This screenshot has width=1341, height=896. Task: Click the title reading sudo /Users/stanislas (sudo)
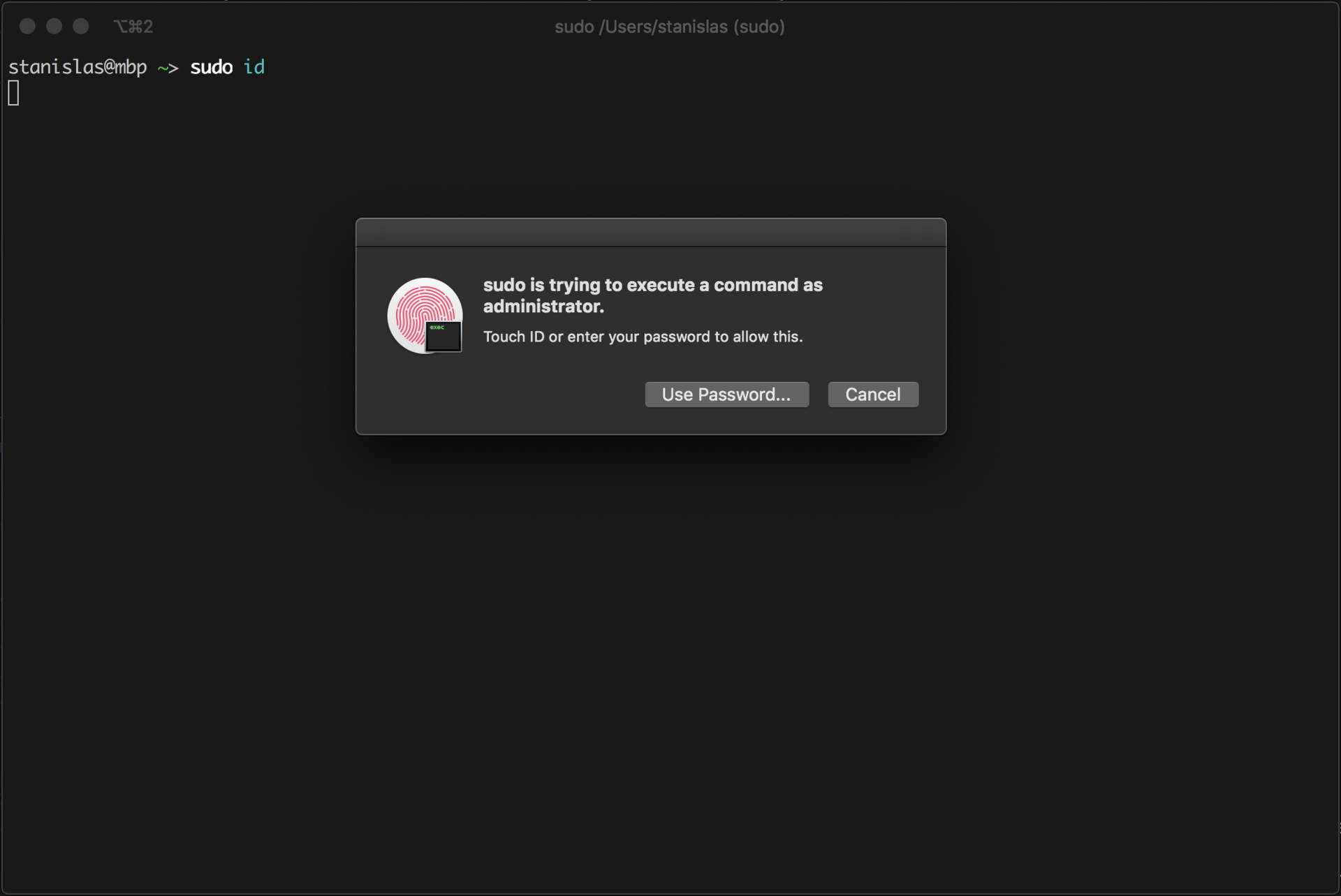click(x=669, y=27)
